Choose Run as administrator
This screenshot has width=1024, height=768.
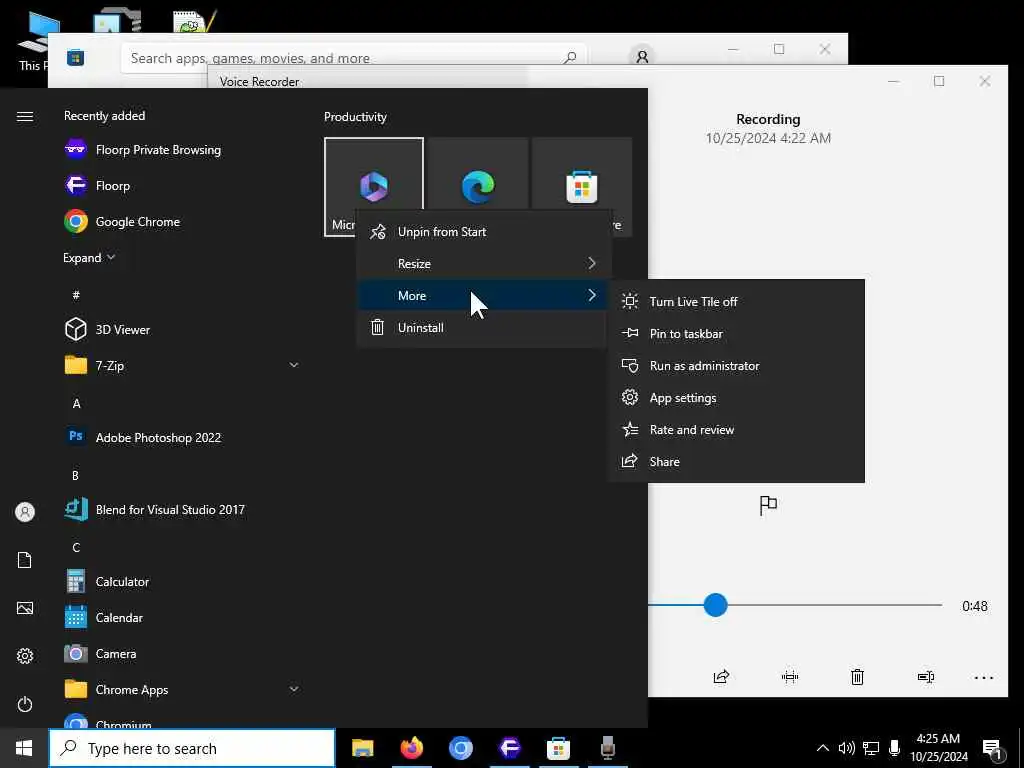(x=736, y=366)
